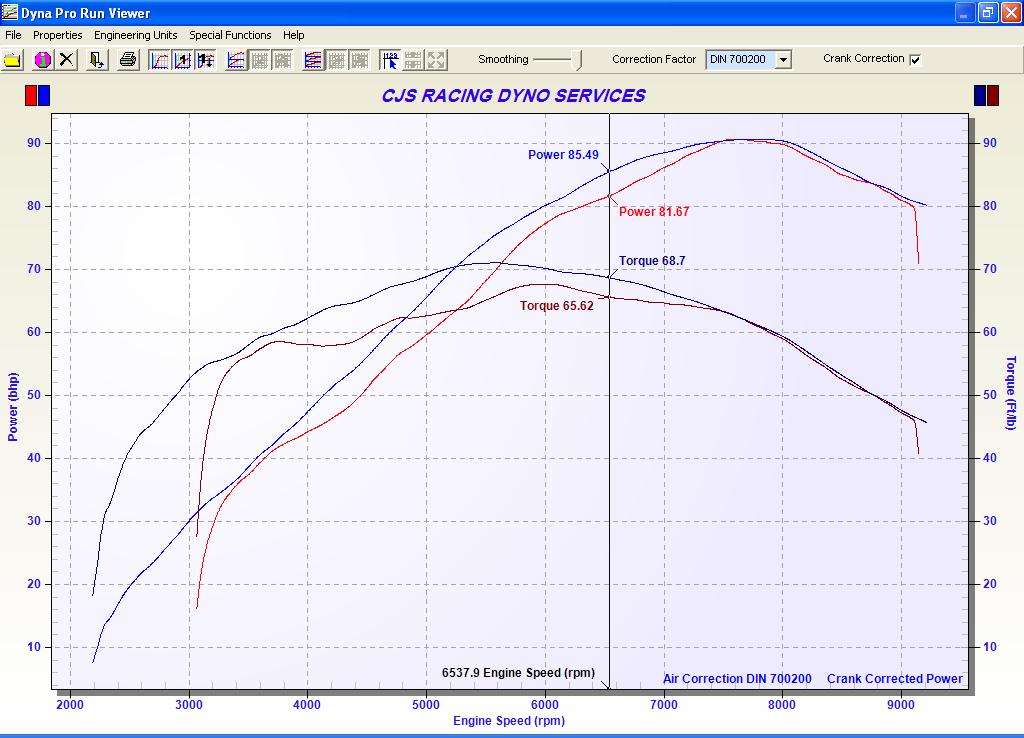Screen dimensions: 1024x738
Task: Open the File menu
Action: coord(13,35)
